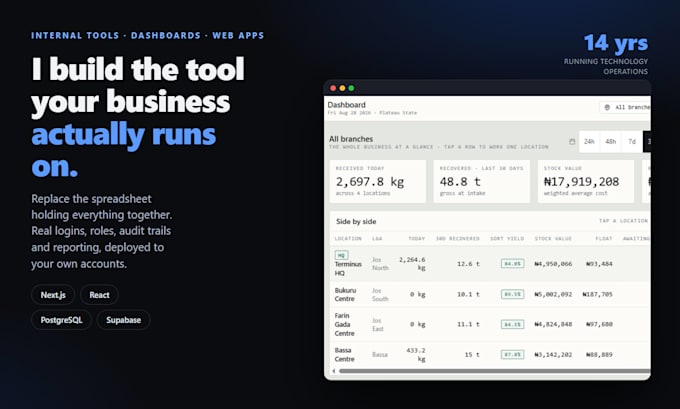Click the stock value ₦4,950,066 cell
The height and width of the screenshot is (409, 680).
click(x=553, y=264)
